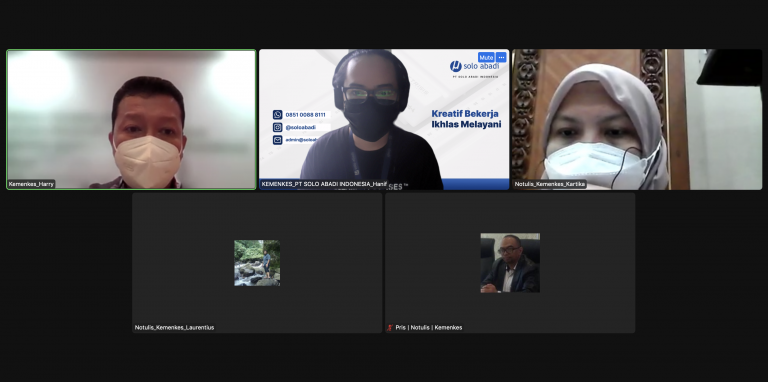
Task: Select Kemenkes_Harry's video tile
Action: click(131, 119)
